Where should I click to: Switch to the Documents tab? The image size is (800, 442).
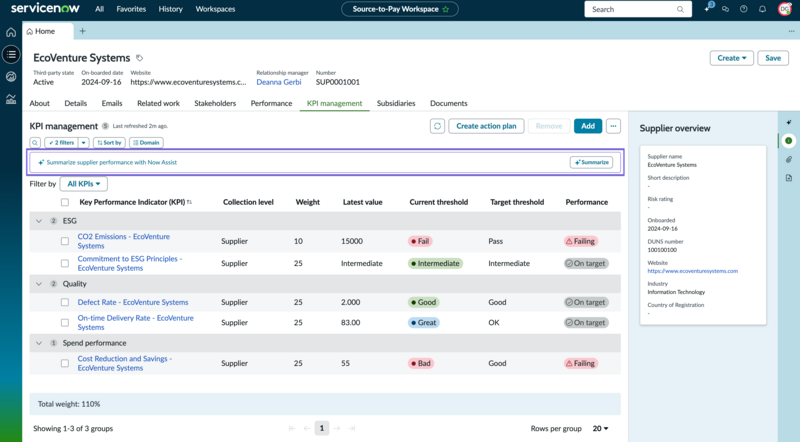pyautogui.click(x=448, y=103)
